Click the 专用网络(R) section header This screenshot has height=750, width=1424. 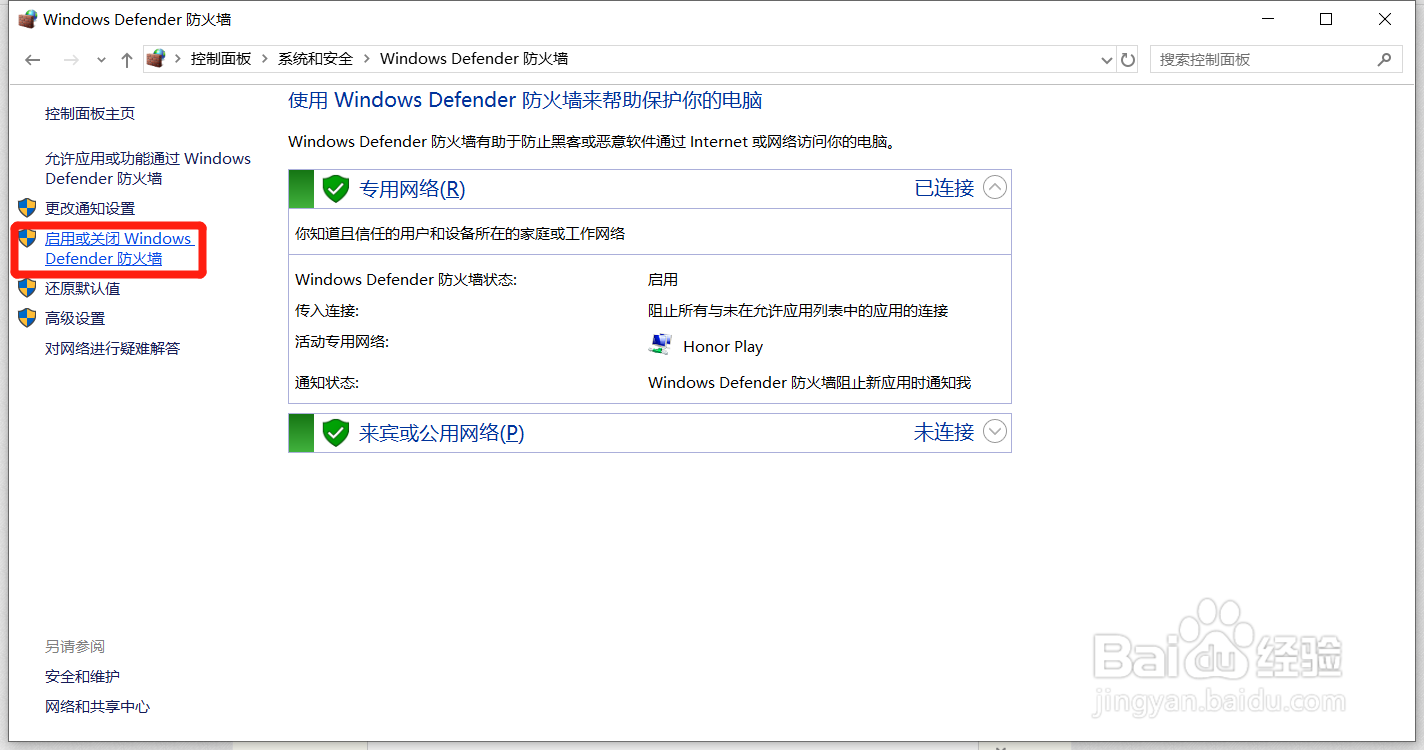[650, 189]
